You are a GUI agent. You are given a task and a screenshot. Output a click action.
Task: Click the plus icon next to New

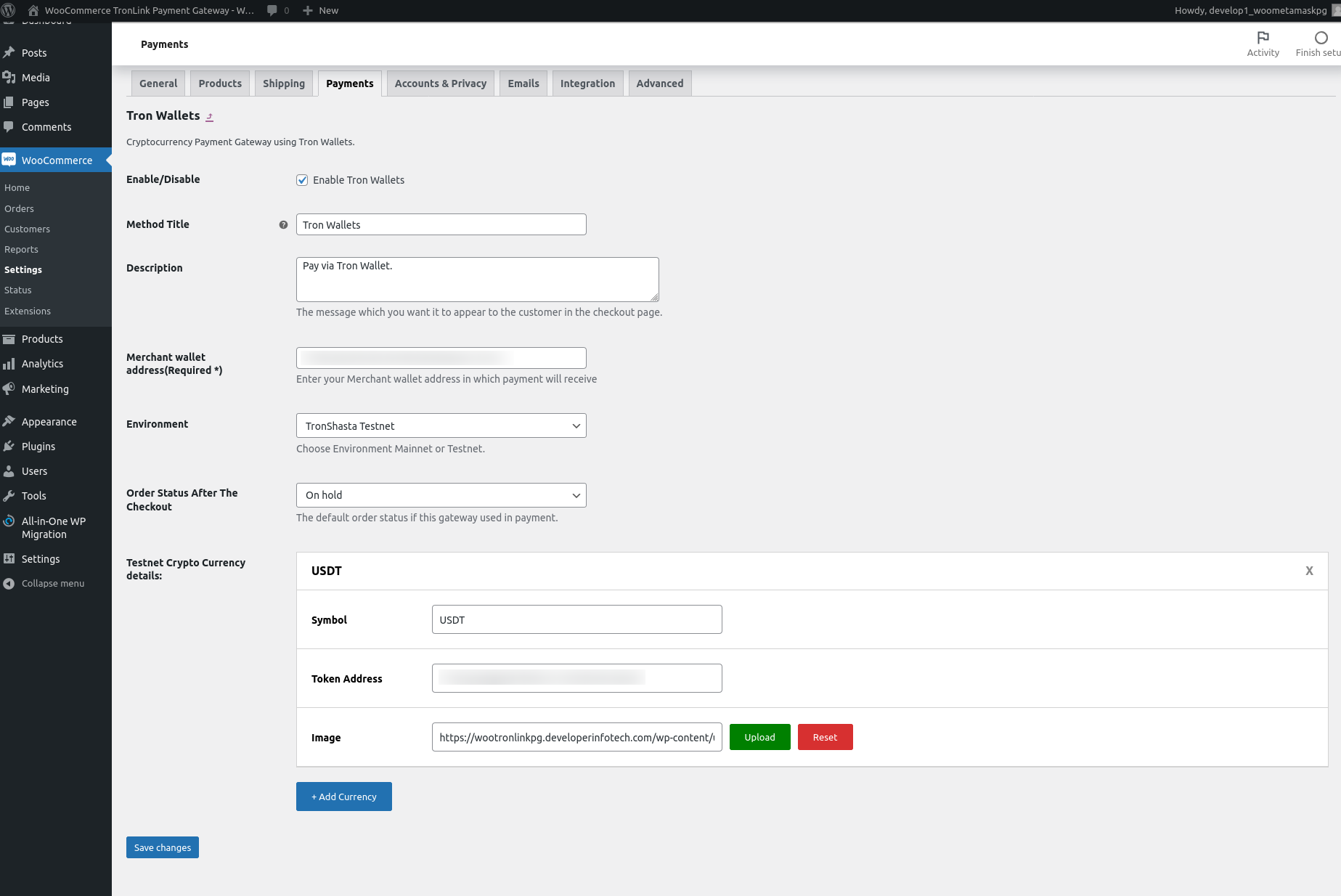[x=308, y=10]
